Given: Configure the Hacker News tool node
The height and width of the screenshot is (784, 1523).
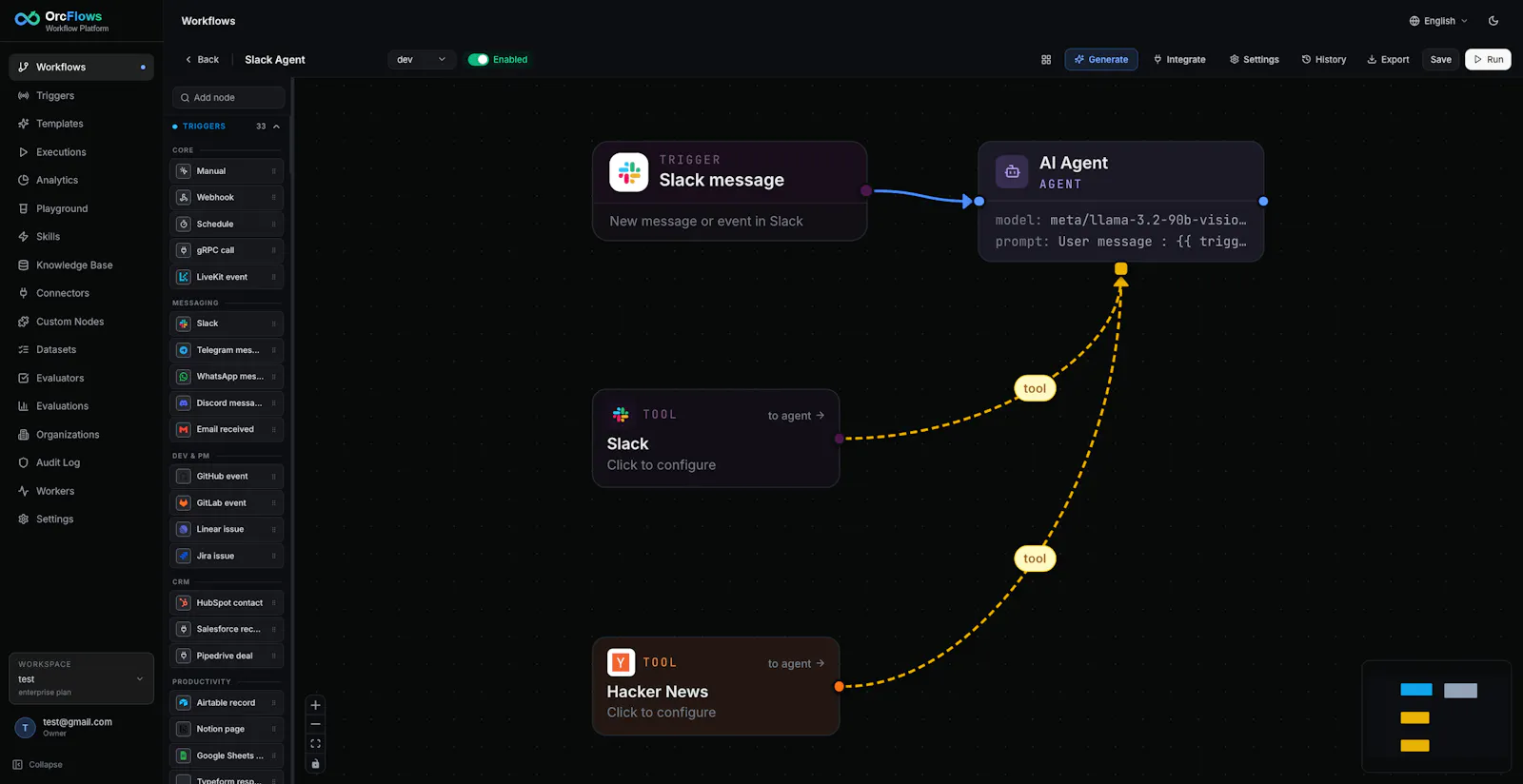Looking at the screenshot, I should pyautogui.click(x=716, y=686).
